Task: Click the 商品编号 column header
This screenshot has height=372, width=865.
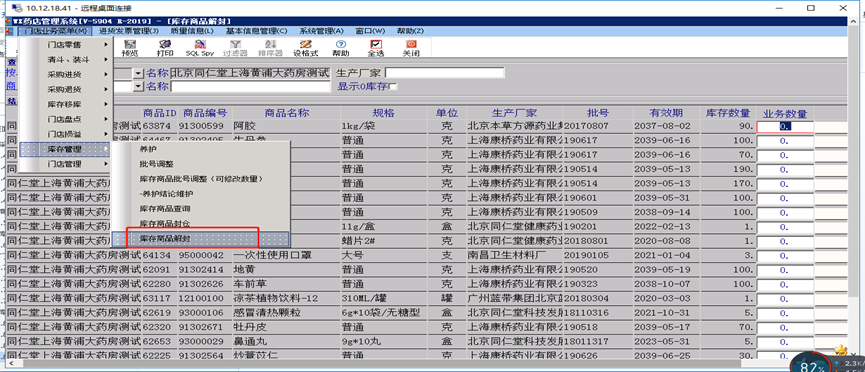Action: pos(205,113)
